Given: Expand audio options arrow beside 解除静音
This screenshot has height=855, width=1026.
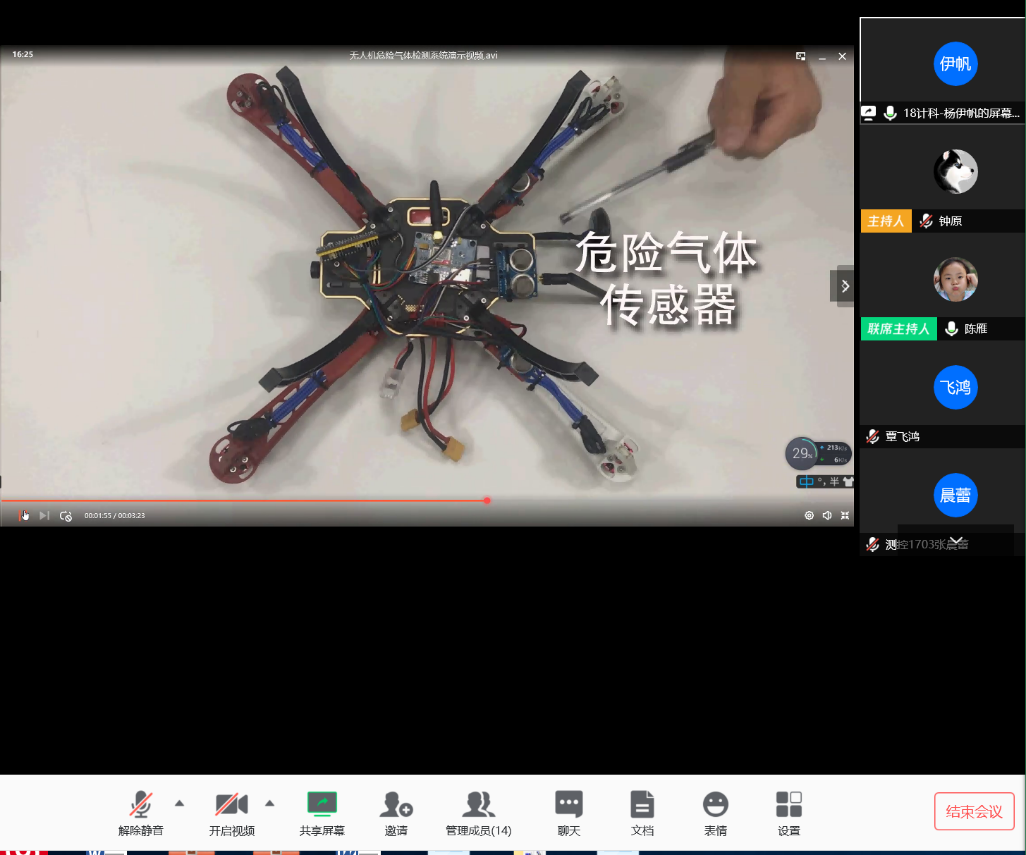Looking at the screenshot, I should tap(179, 802).
